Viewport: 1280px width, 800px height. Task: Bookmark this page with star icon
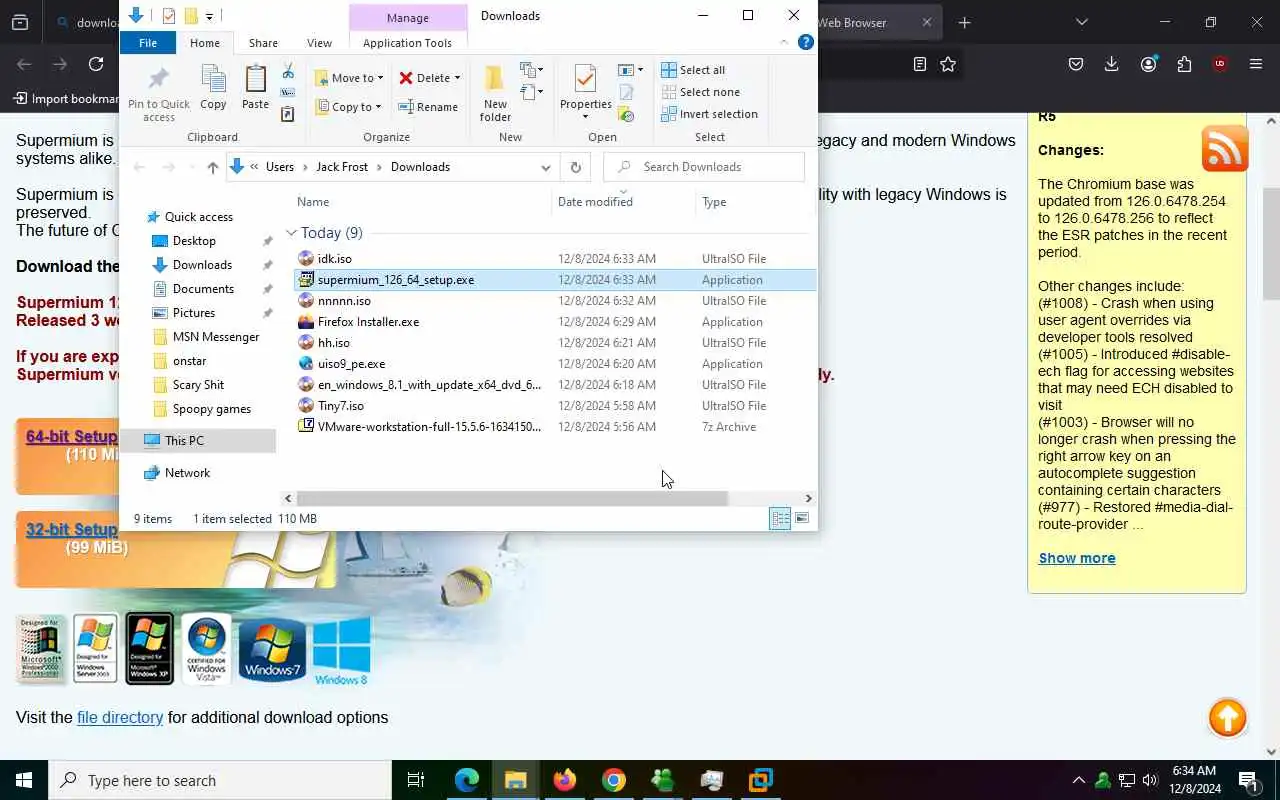(x=948, y=64)
